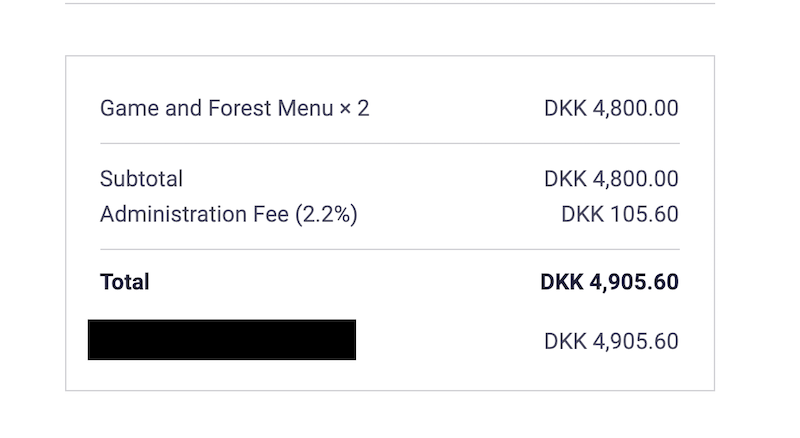Select the amount next to Subtotal
The height and width of the screenshot is (438, 800).
point(611,179)
